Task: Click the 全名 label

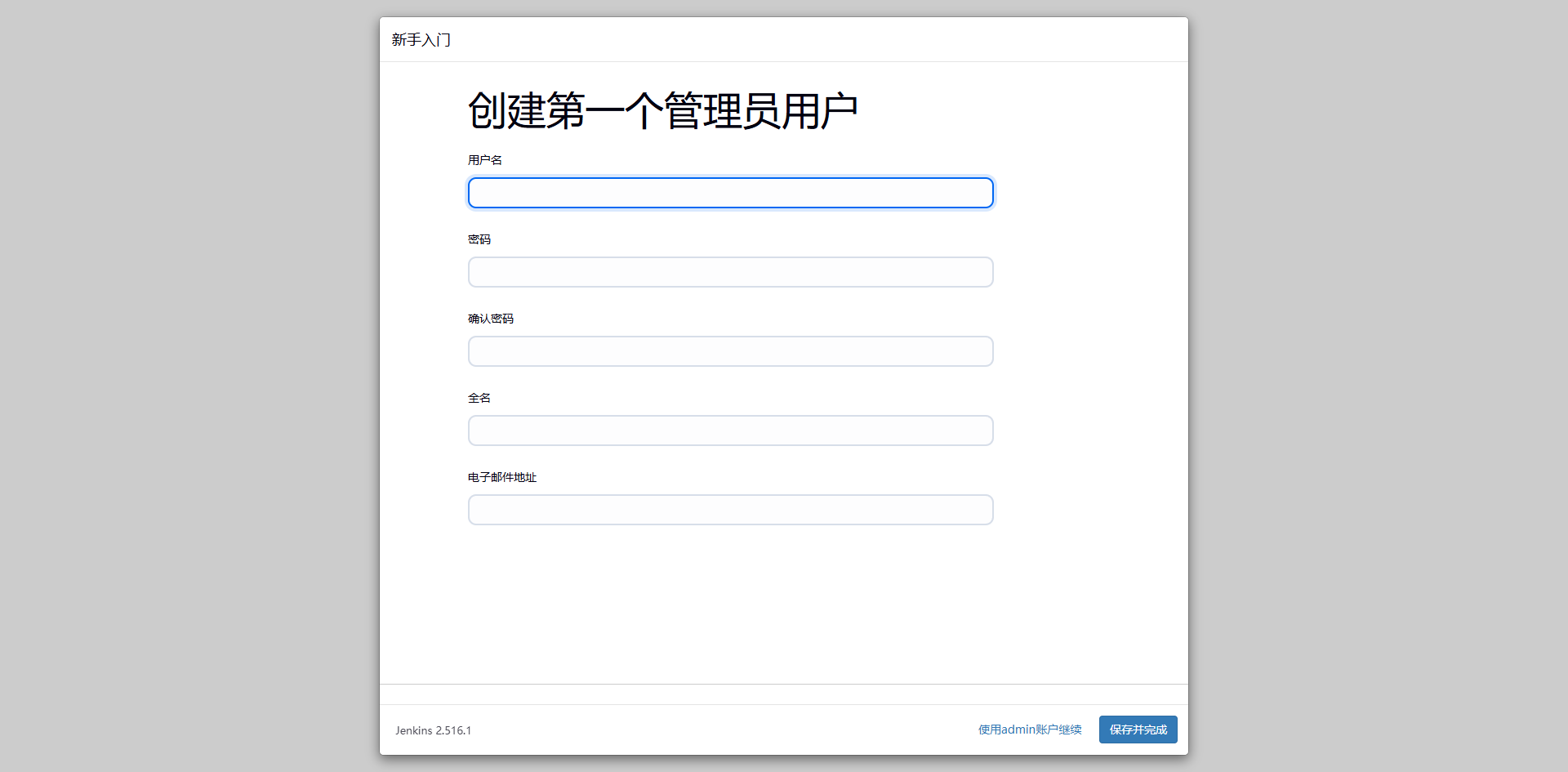Action: point(479,398)
